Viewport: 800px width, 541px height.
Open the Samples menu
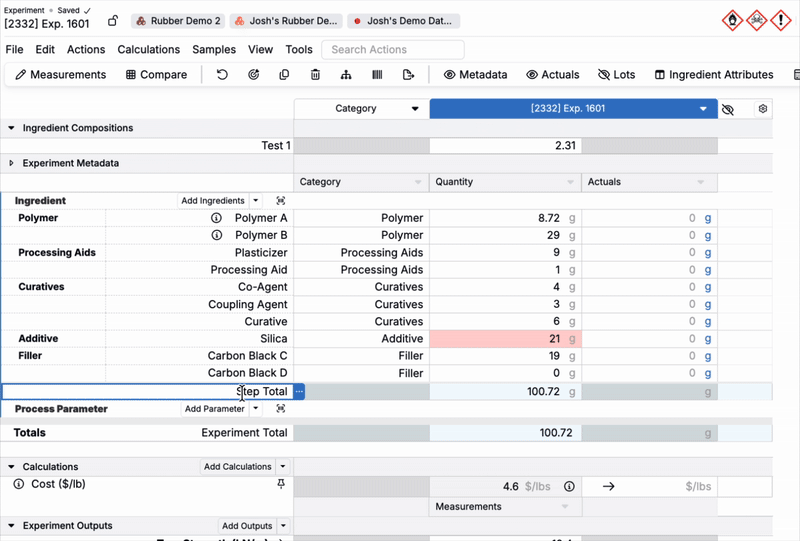tap(214, 50)
